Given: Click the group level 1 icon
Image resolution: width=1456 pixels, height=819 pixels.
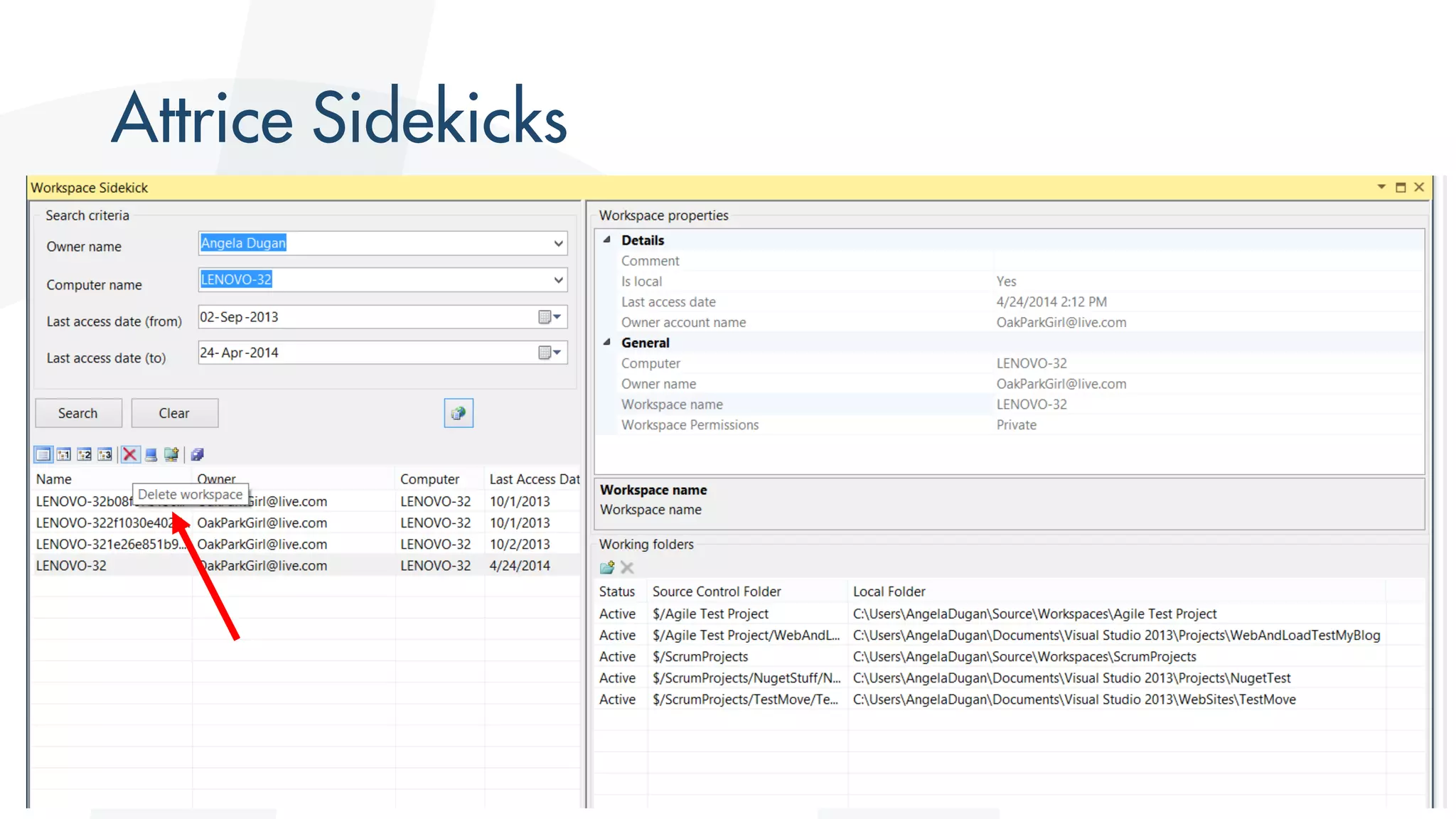Looking at the screenshot, I should point(64,454).
